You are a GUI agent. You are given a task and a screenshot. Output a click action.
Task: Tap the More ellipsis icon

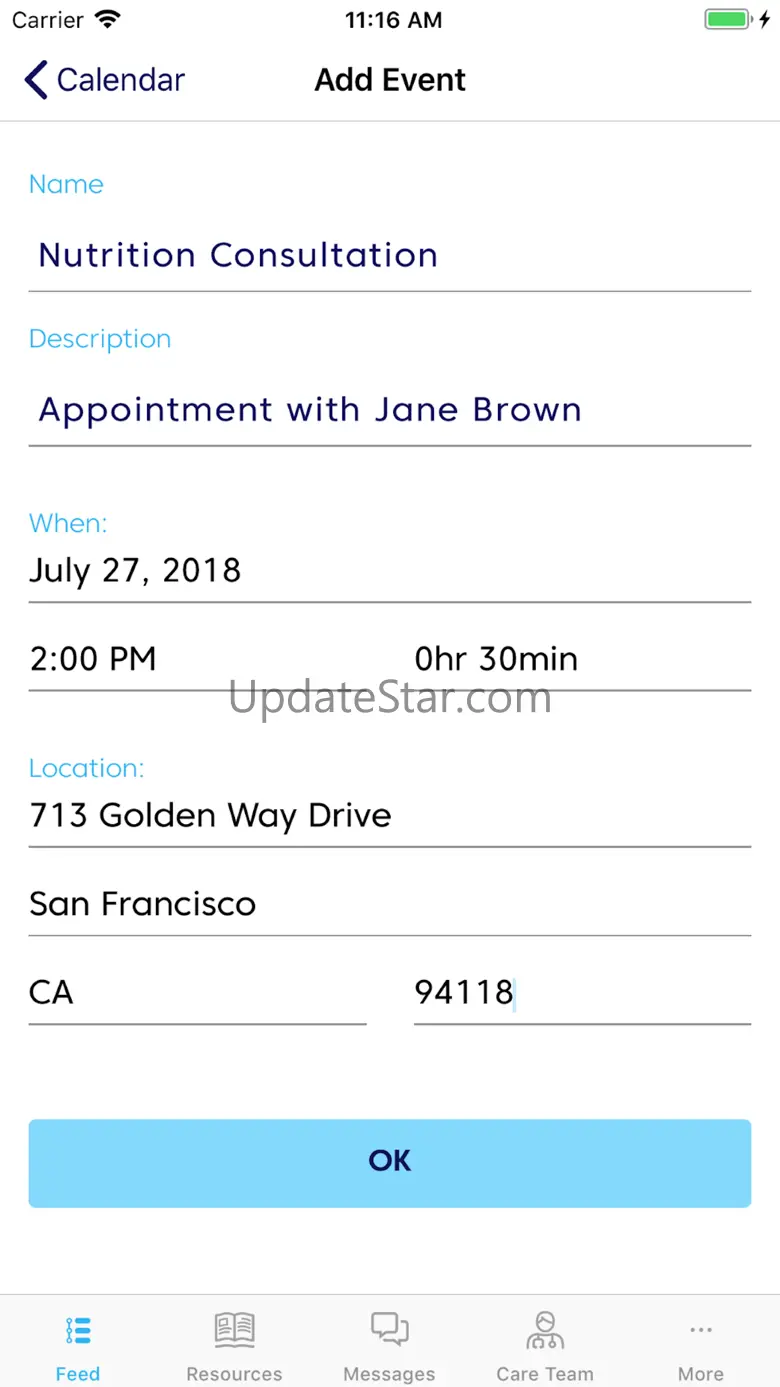tap(700, 1331)
